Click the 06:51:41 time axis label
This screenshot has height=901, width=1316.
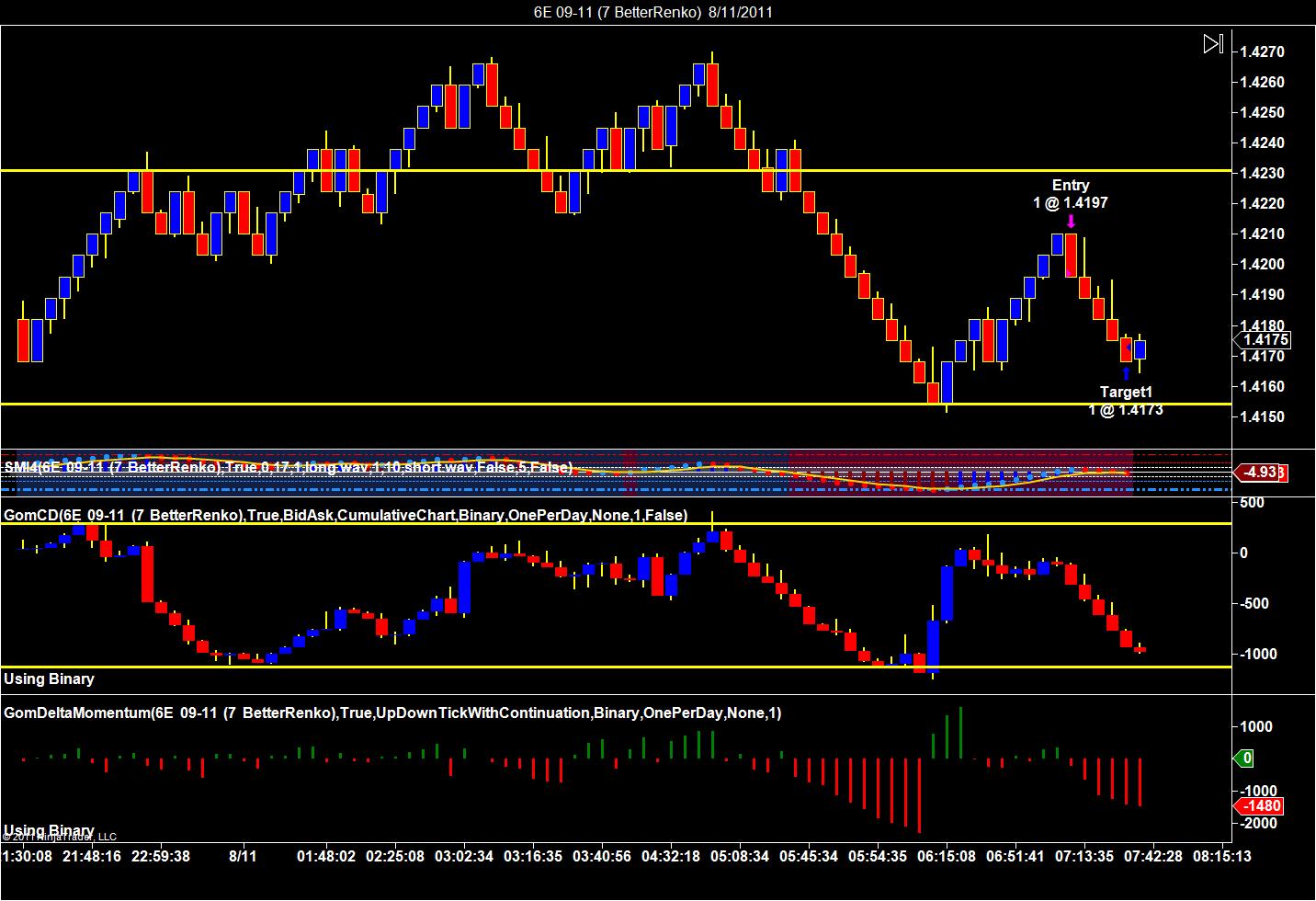coord(1015,856)
